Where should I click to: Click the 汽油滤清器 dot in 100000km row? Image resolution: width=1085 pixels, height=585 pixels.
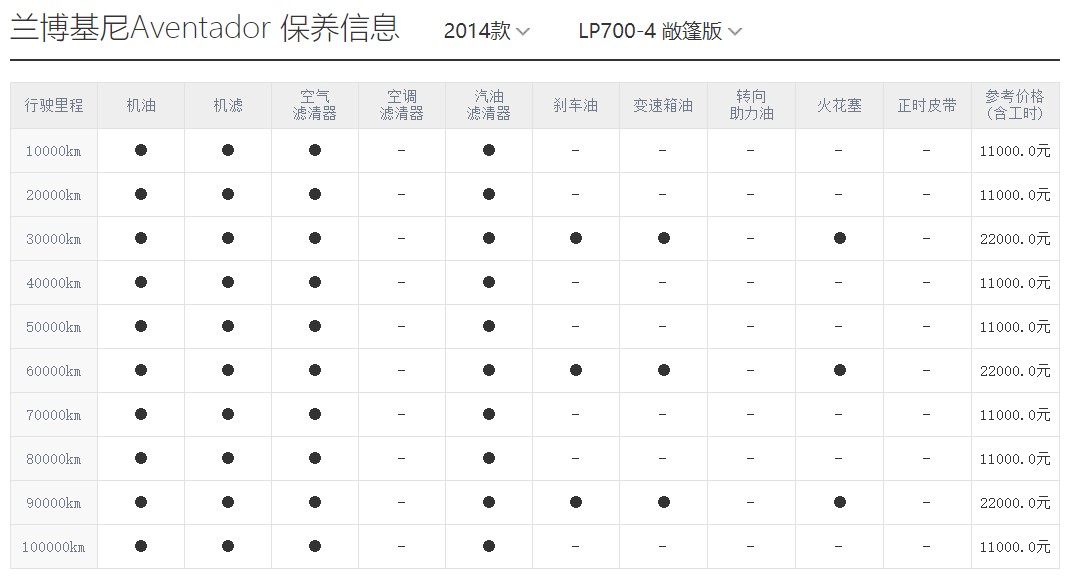click(x=489, y=546)
